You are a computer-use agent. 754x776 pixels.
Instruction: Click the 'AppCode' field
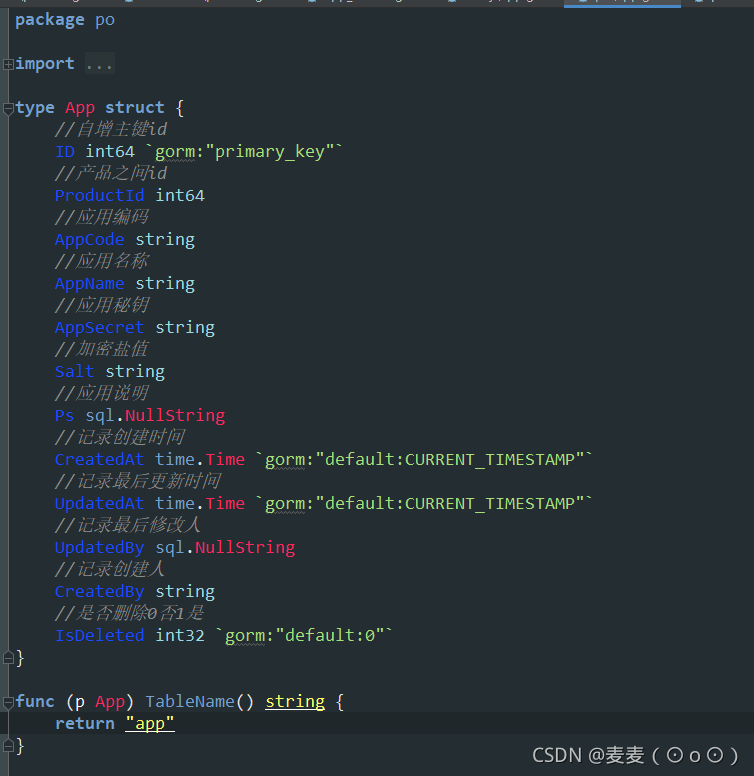pos(90,239)
